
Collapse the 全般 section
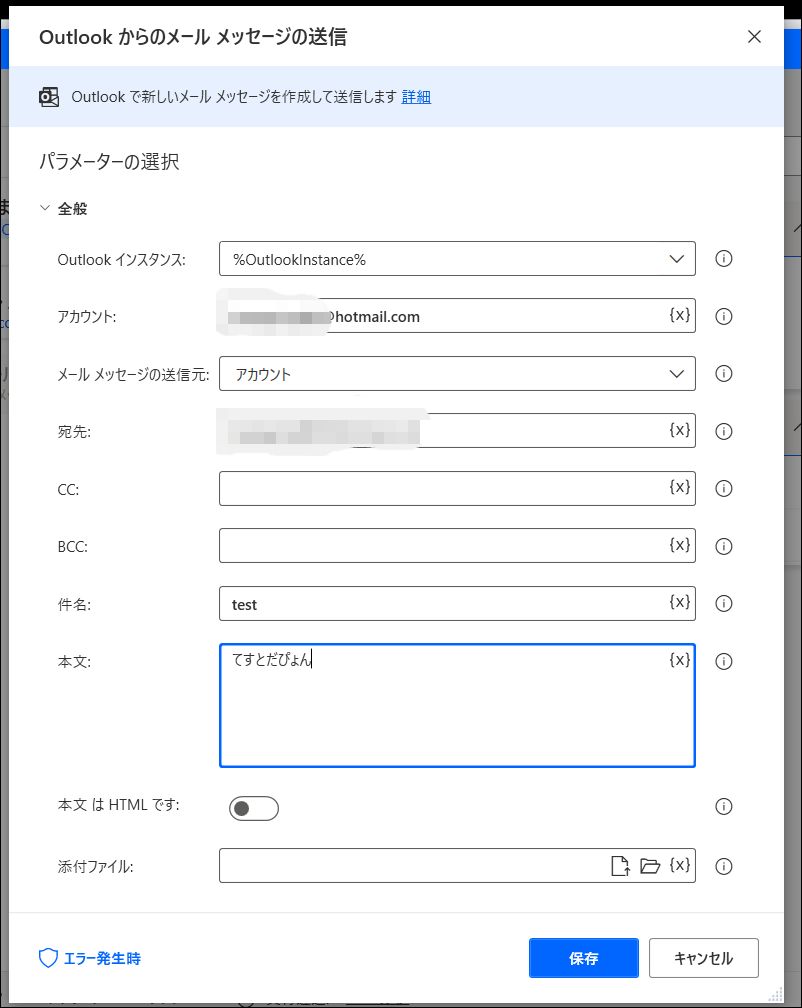click(44, 208)
